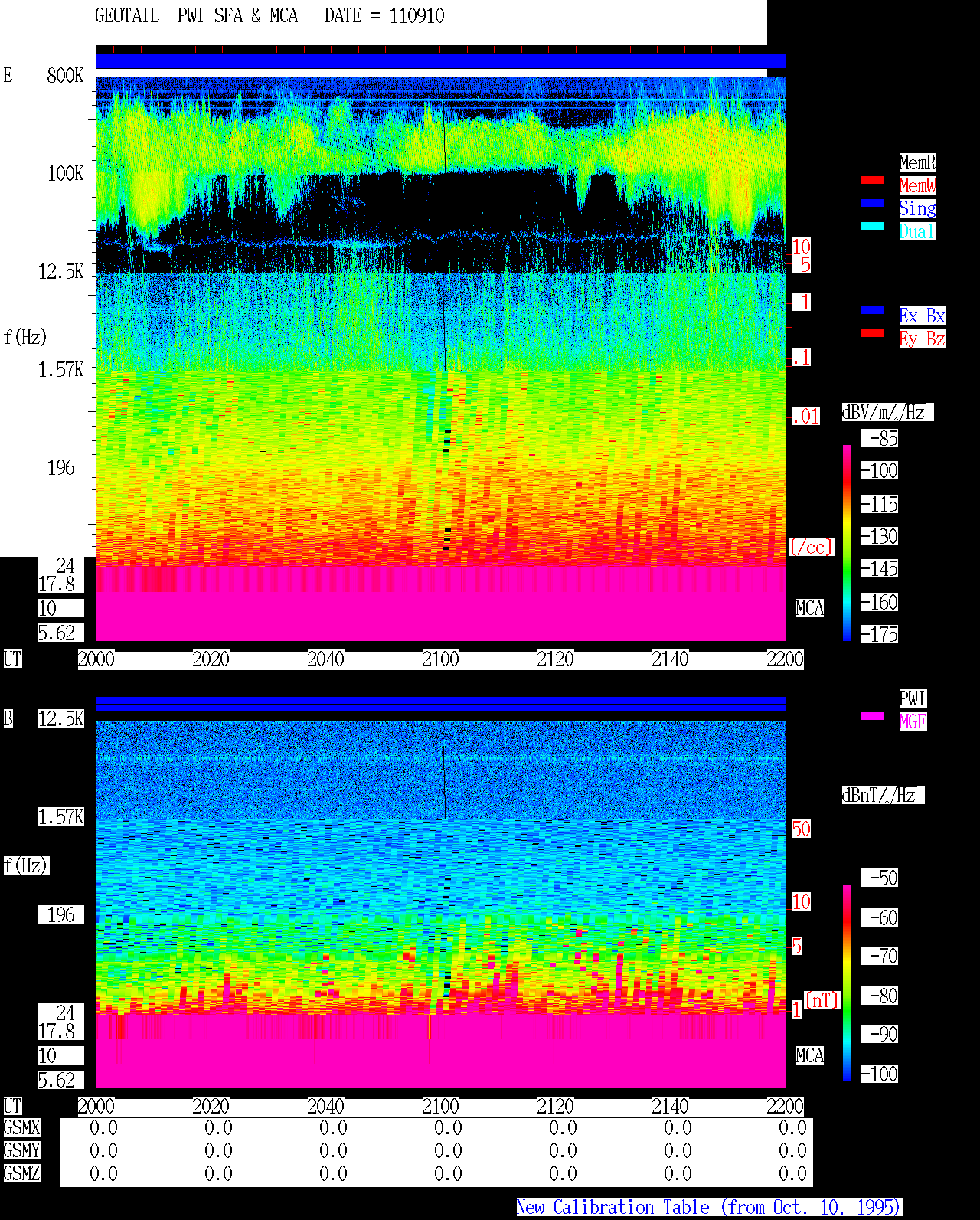This screenshot has height=1220, width=980.
Task: Click the PWI legend label
Action: coord(913,698)
